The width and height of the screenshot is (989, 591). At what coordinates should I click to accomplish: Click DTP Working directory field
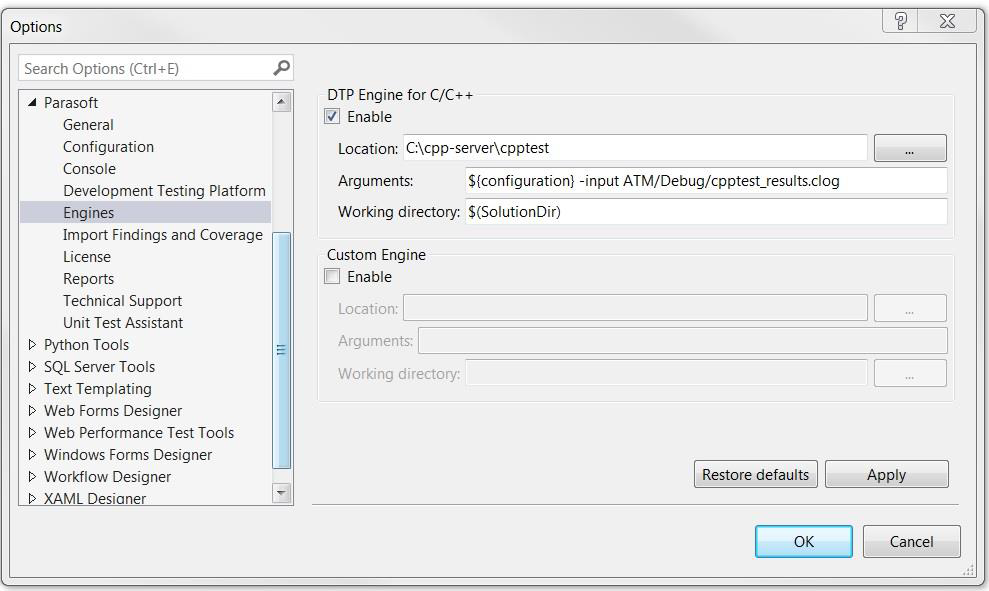[706, 212]
